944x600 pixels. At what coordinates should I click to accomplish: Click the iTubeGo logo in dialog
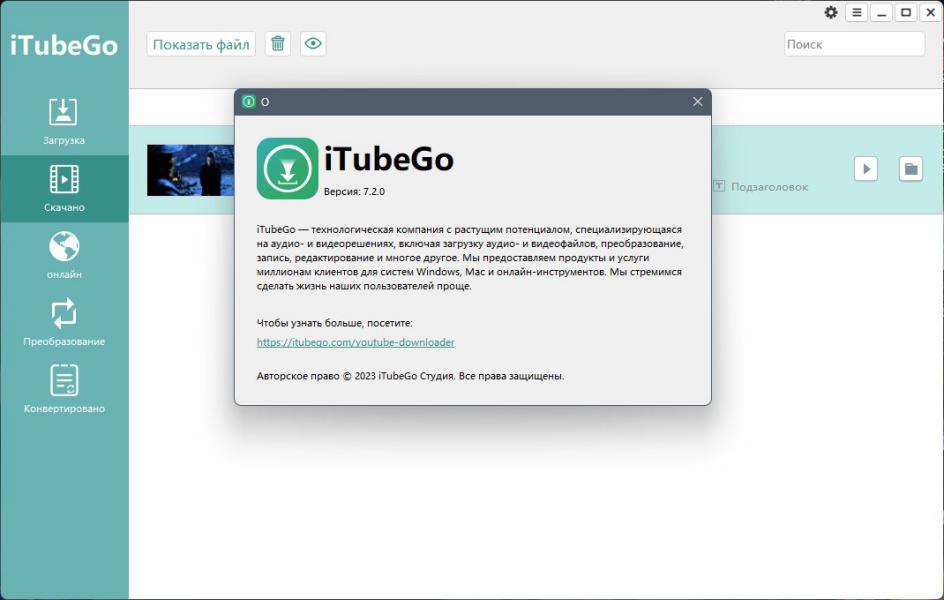click(287, 169)
